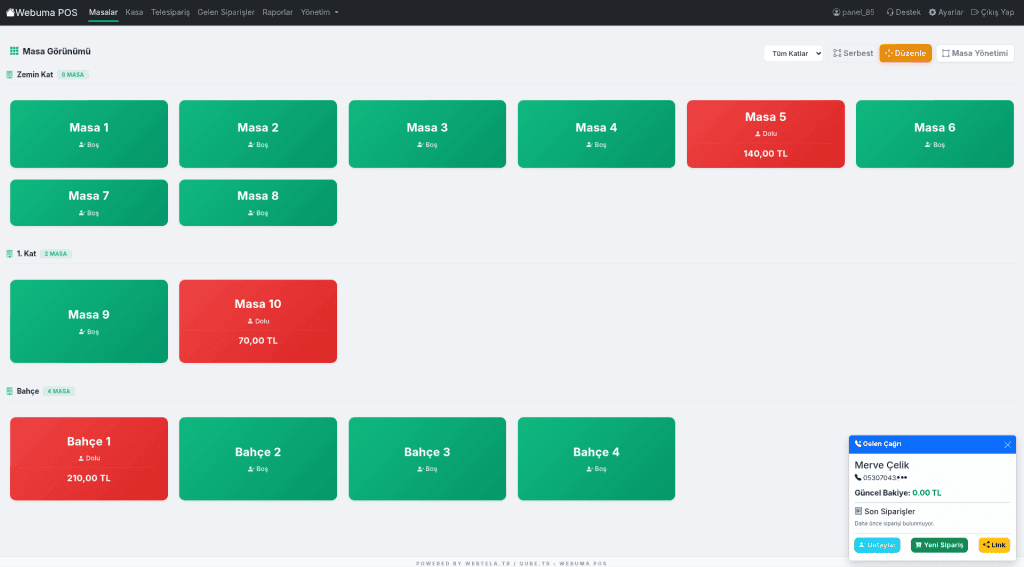
Task: Click the Destek headset icon
Action: tap(890, 12)
